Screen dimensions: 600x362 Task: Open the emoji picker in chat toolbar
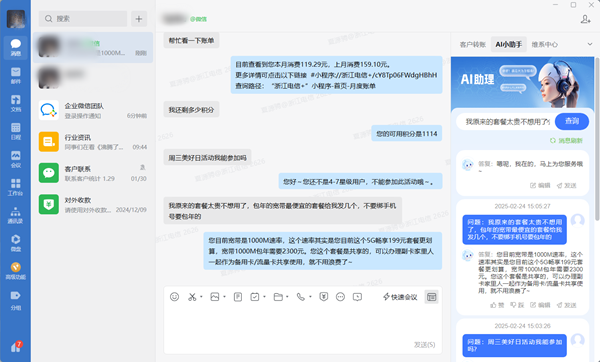click(x=174, y=297)
